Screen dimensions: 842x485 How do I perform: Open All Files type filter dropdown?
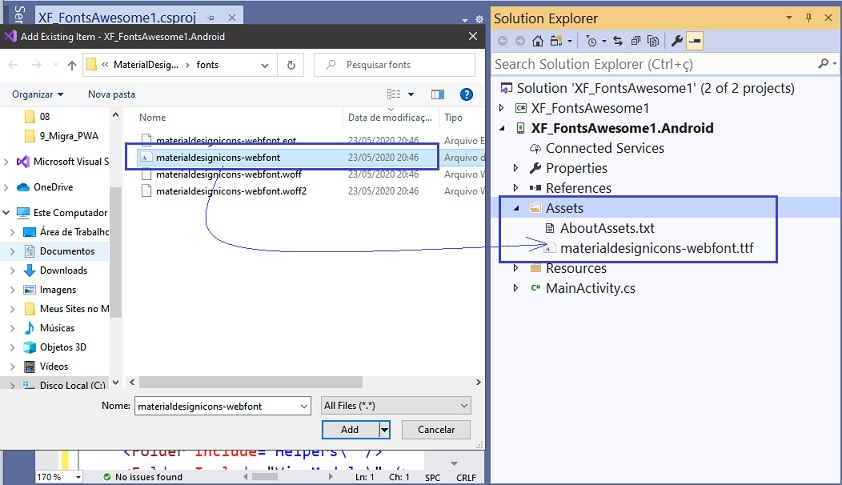[x=396, y=406]
